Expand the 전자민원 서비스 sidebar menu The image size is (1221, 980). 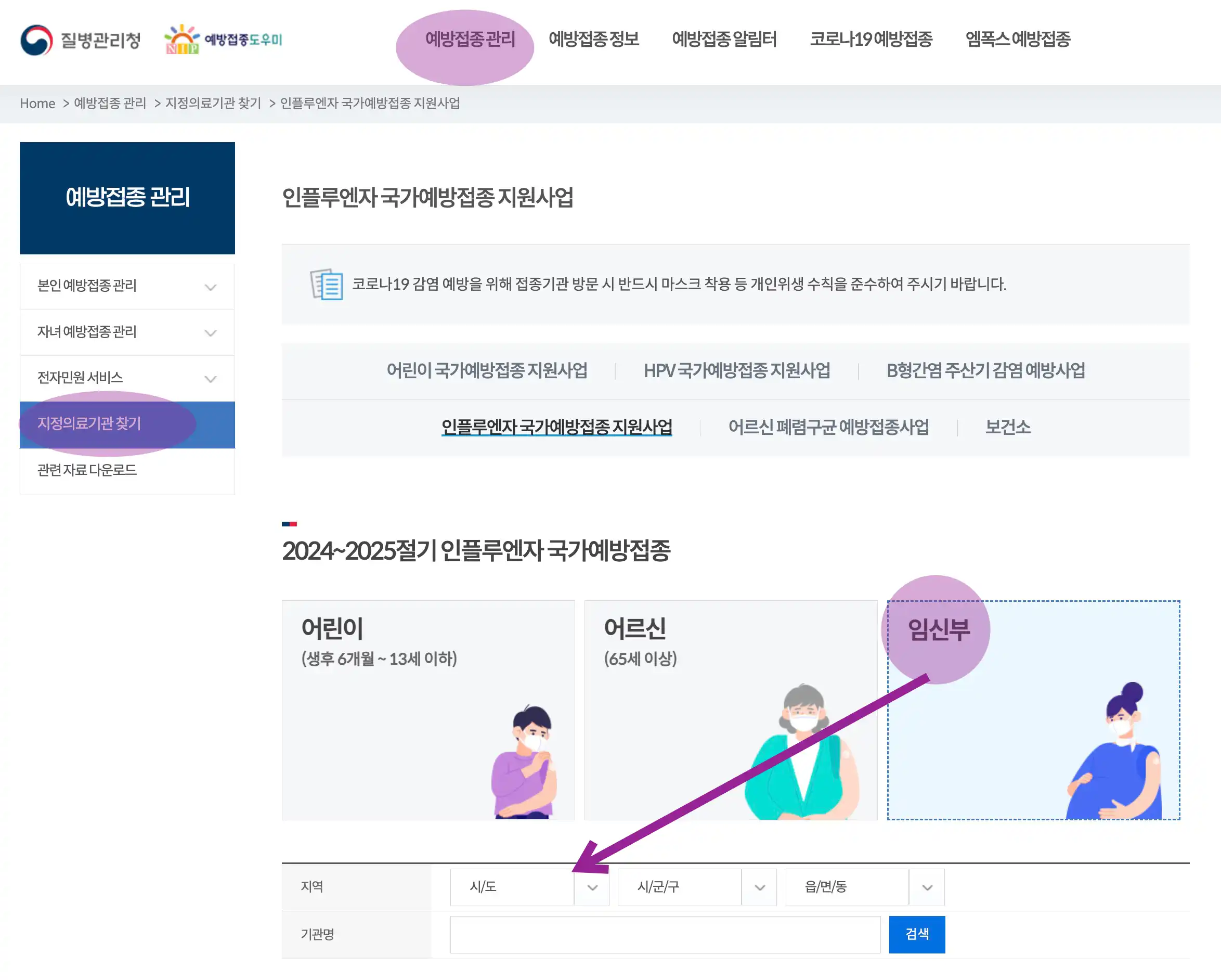coord(127,378)
